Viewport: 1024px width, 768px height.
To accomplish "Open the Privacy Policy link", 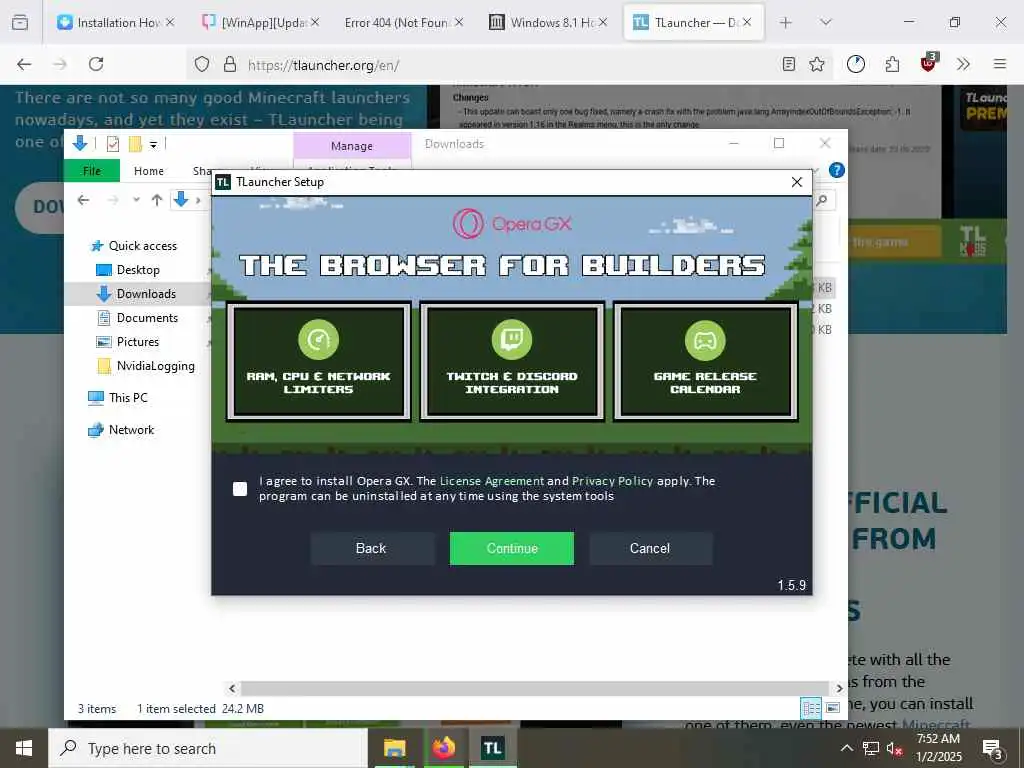I will (x=612, y=481).
